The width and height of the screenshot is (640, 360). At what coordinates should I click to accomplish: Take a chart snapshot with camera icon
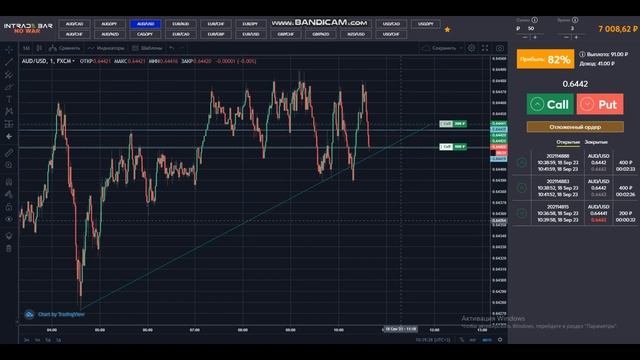(500, 48)
